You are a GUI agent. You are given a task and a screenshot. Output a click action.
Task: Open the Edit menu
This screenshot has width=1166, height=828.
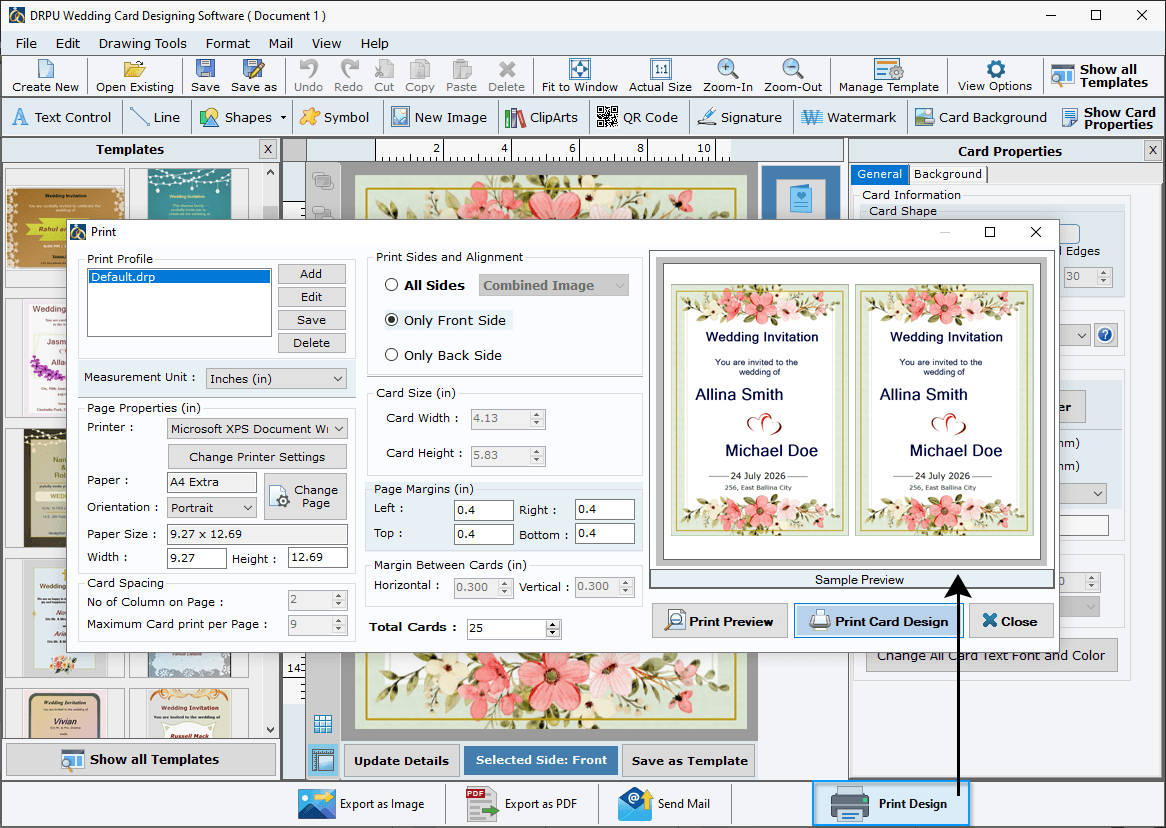pyautogui.click(x=68, y=43)
